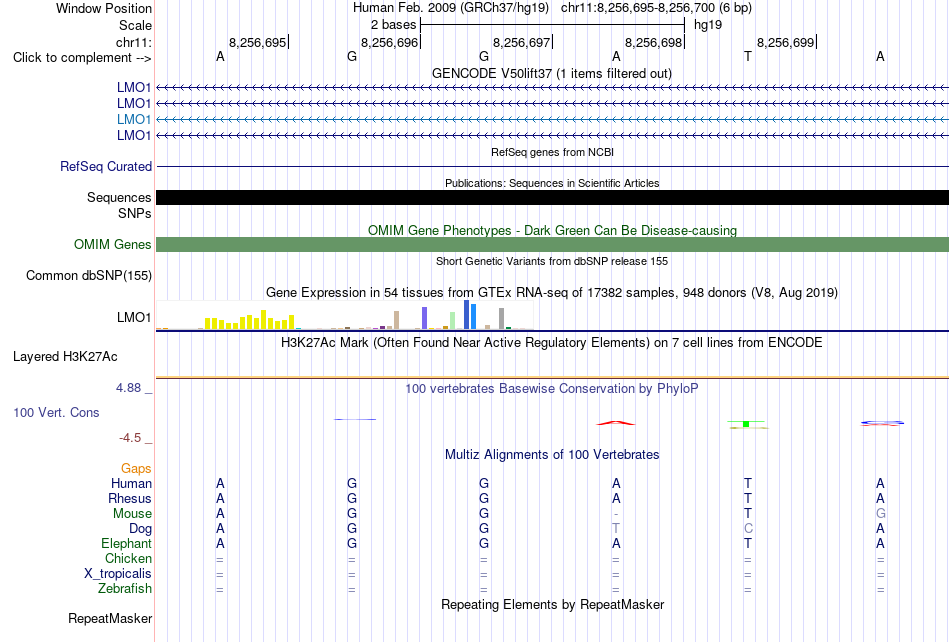Click the '100 Vert. Cons' track label
This screenshot has height=642, width=950.
click(x=56, y=412)
